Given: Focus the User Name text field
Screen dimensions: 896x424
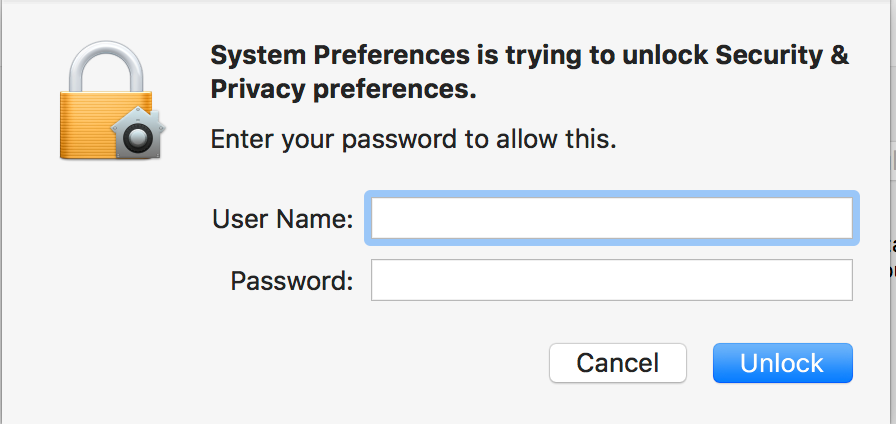Looking at the screenshot, I should coord(611,218).
